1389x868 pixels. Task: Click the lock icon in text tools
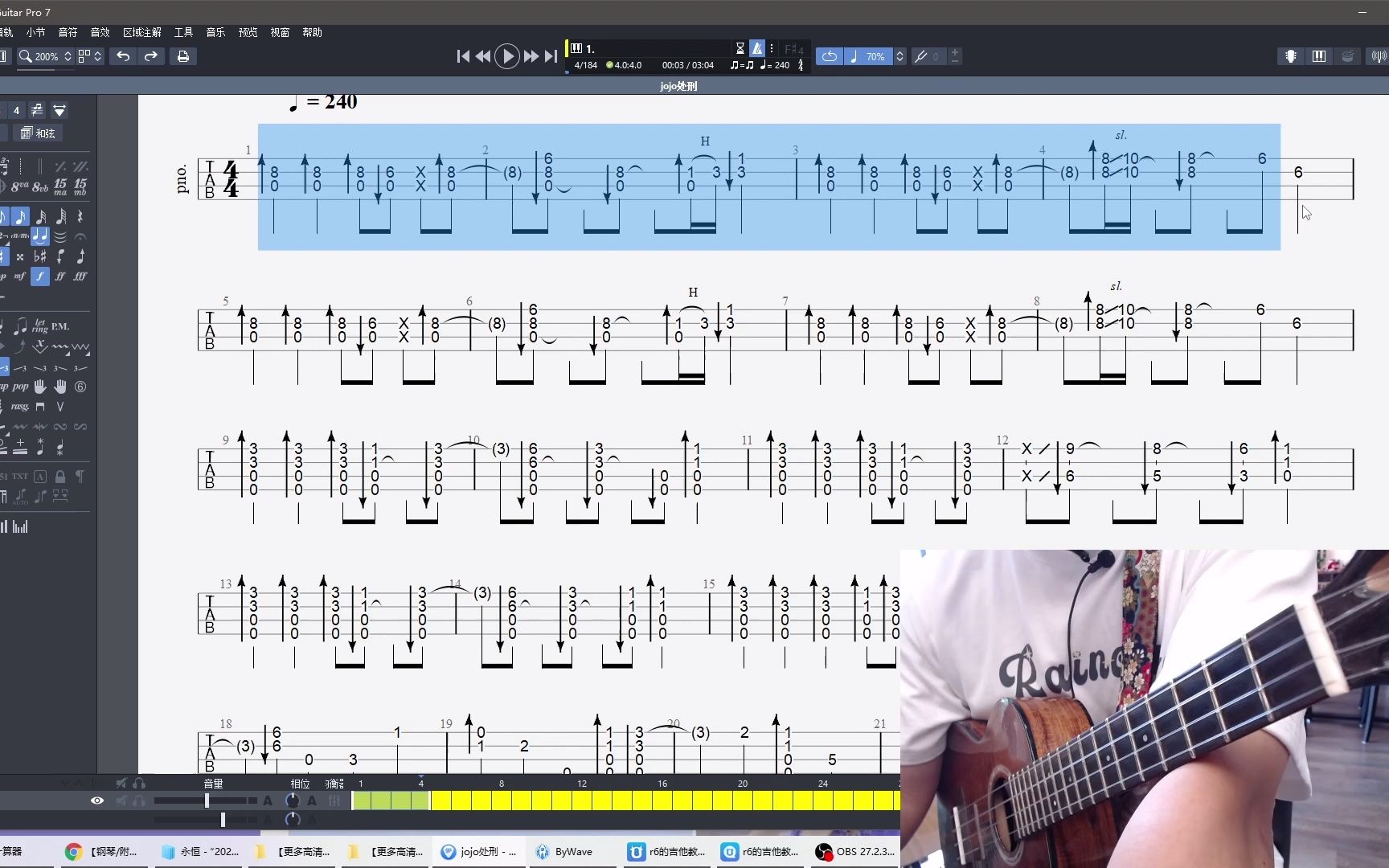[60, 477]
